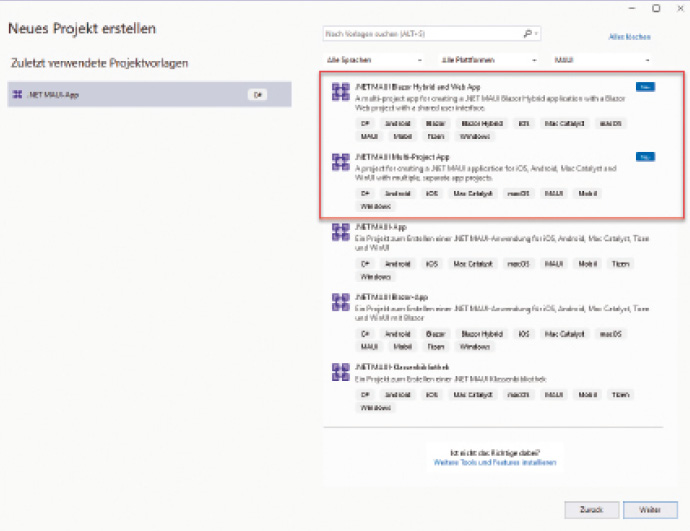Click the .NET MAUI Multi-Project App template icon
Screen dimensions: 690x531
pos(341,162)
